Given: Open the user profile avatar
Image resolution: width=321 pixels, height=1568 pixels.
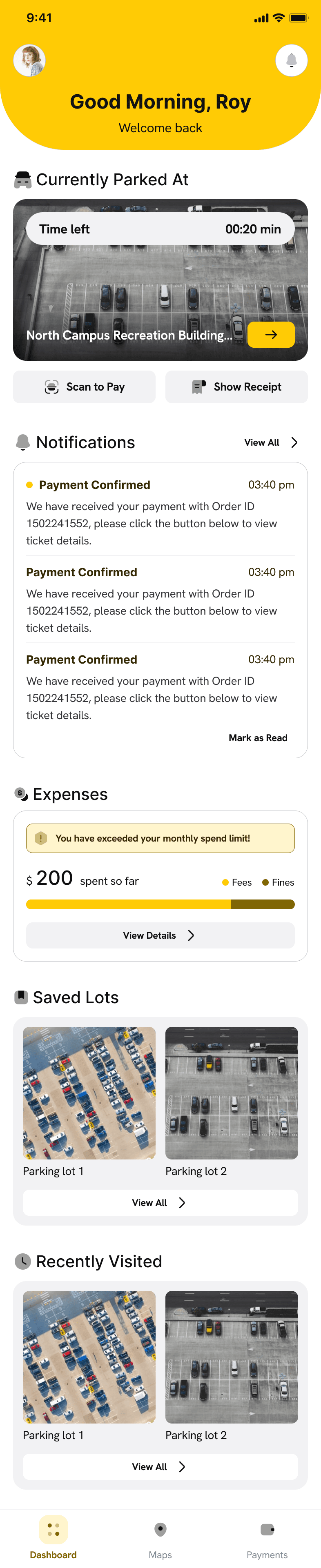Looking at the screenshot, I should click(29, 60).
